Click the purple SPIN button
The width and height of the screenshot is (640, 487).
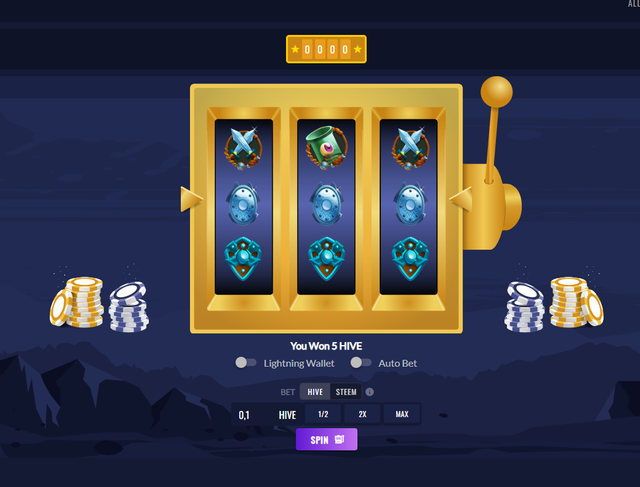tap(327, 439)
